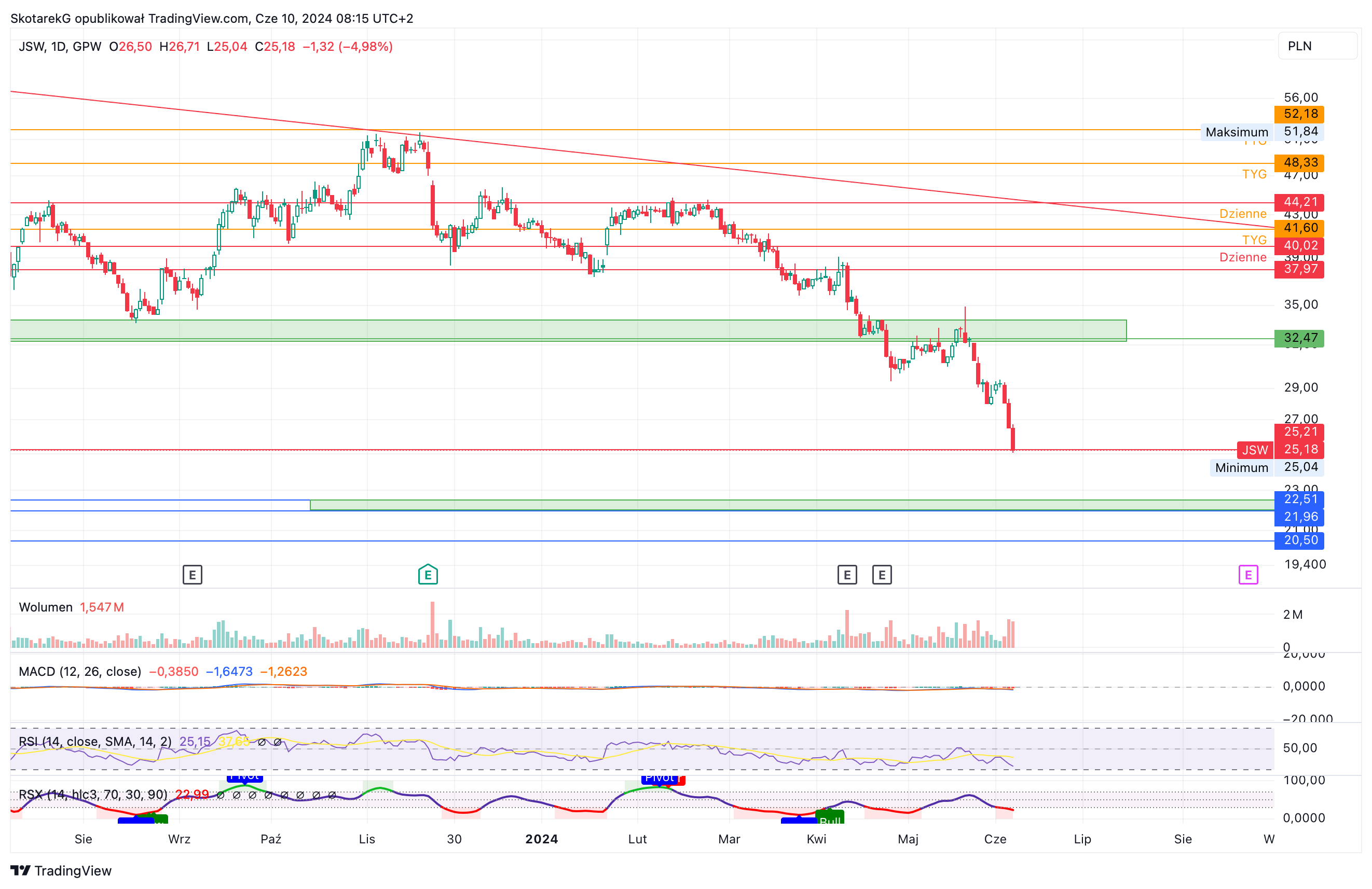Click the close value C25,18 in header
The width and height of the screenshot is (1372, 889).
click(275, 47)
